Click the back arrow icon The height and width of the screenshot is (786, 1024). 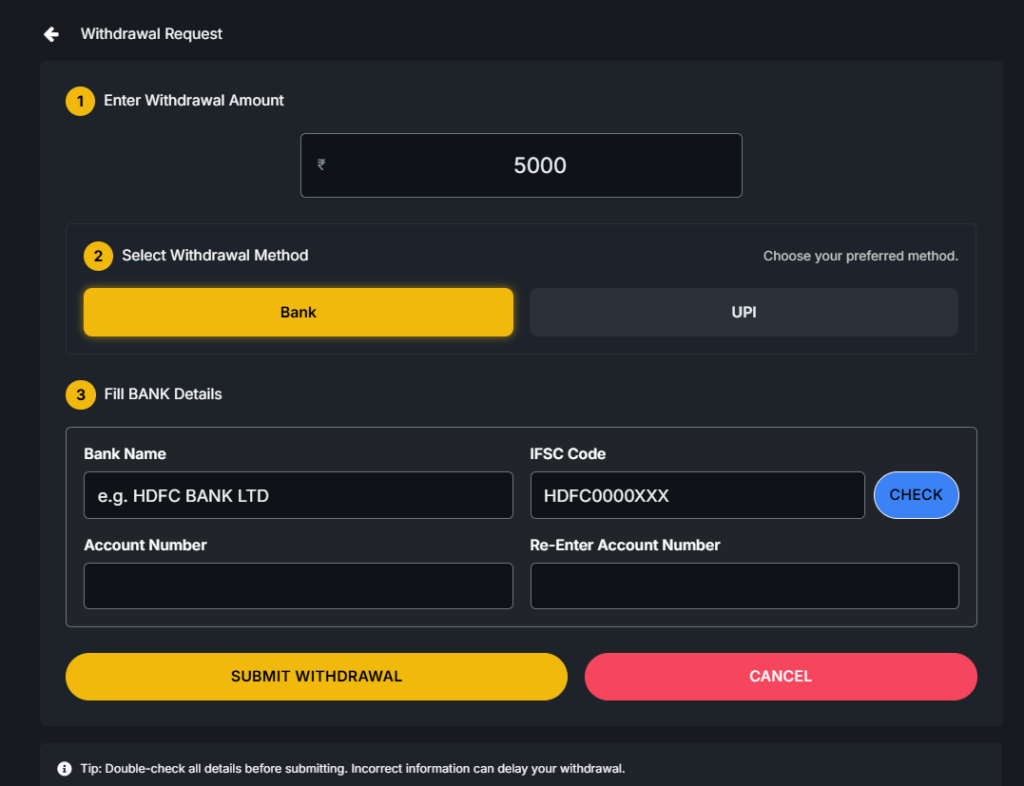click(51, 34)
